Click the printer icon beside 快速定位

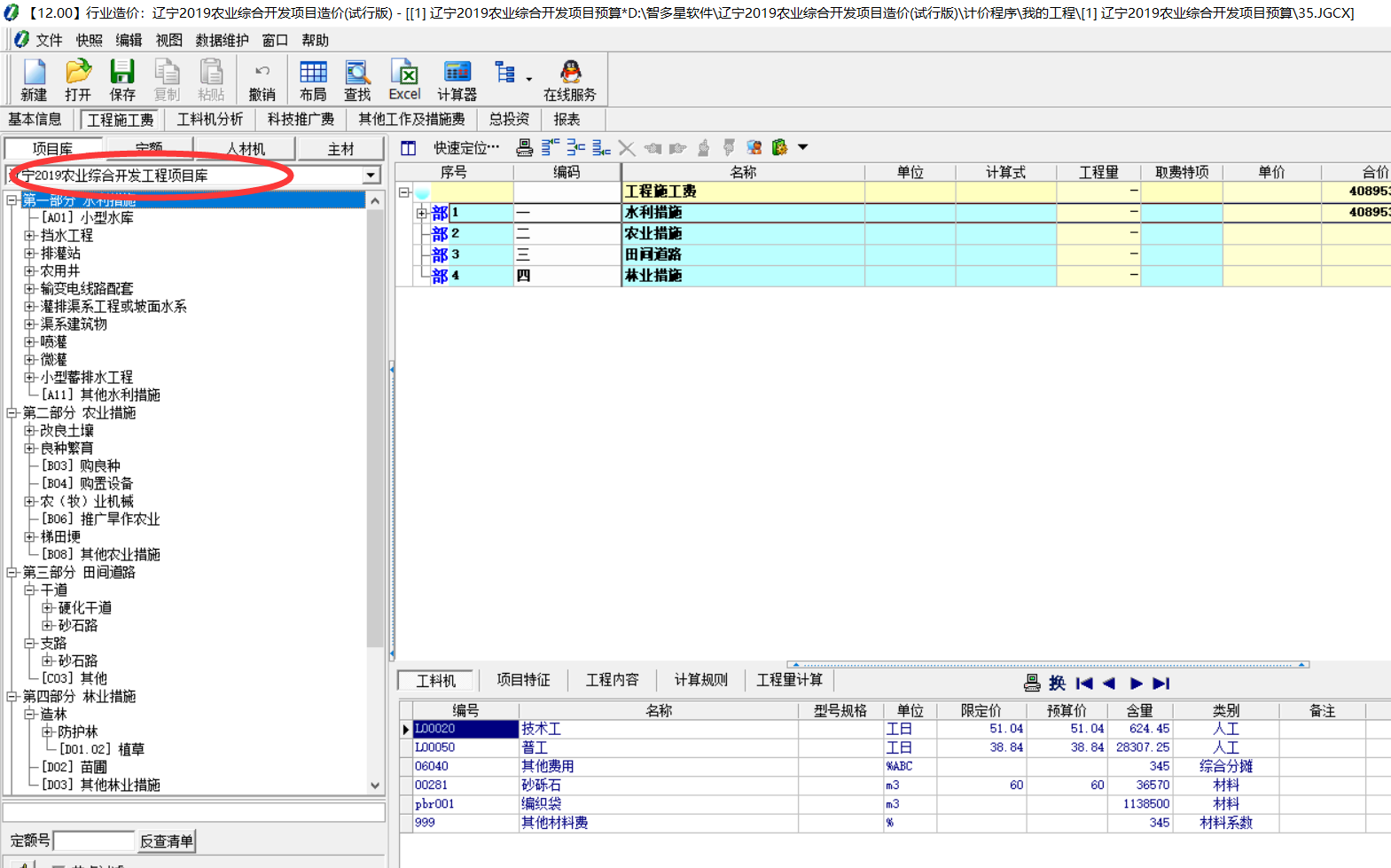(525, 147)
